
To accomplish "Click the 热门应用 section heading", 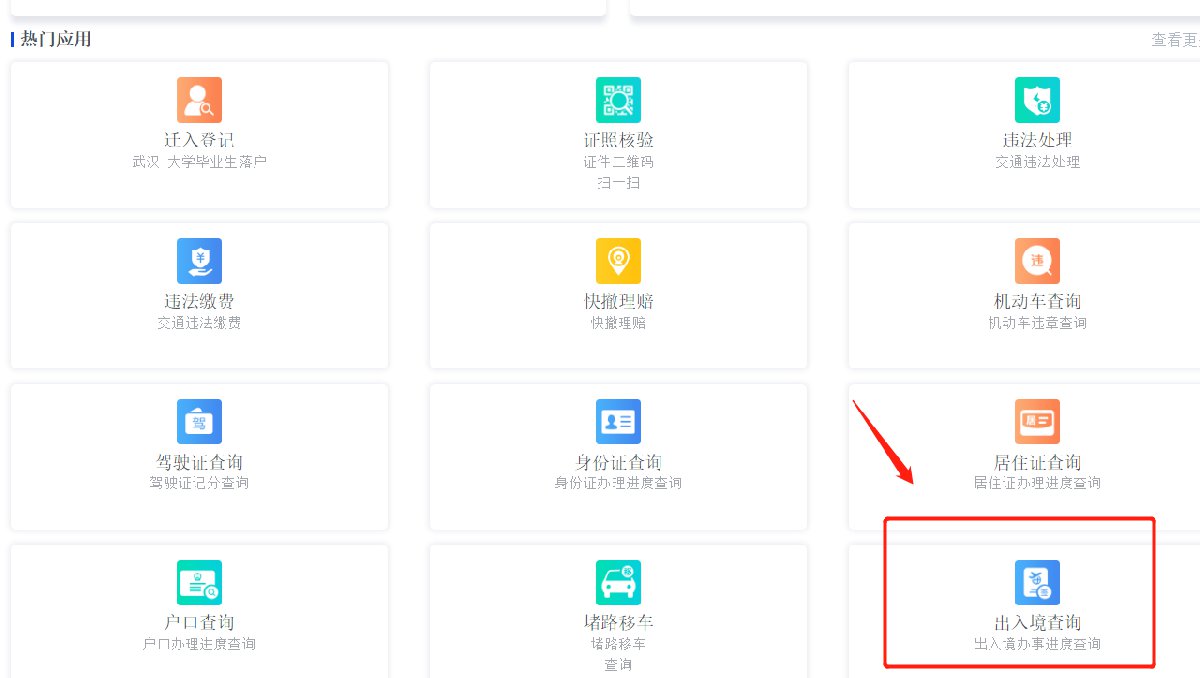I will pyautogui.click(x=56, y=39).
